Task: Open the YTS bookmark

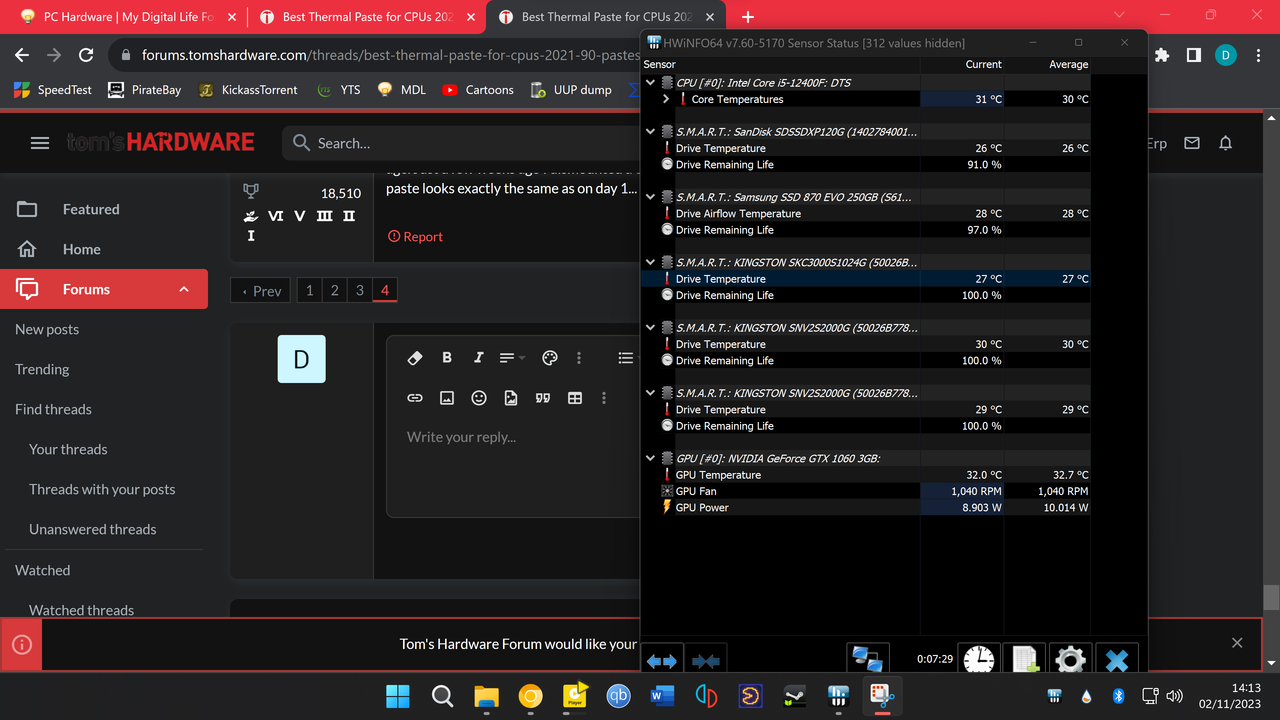Action: pyautogui.click(x=338, y=89)
